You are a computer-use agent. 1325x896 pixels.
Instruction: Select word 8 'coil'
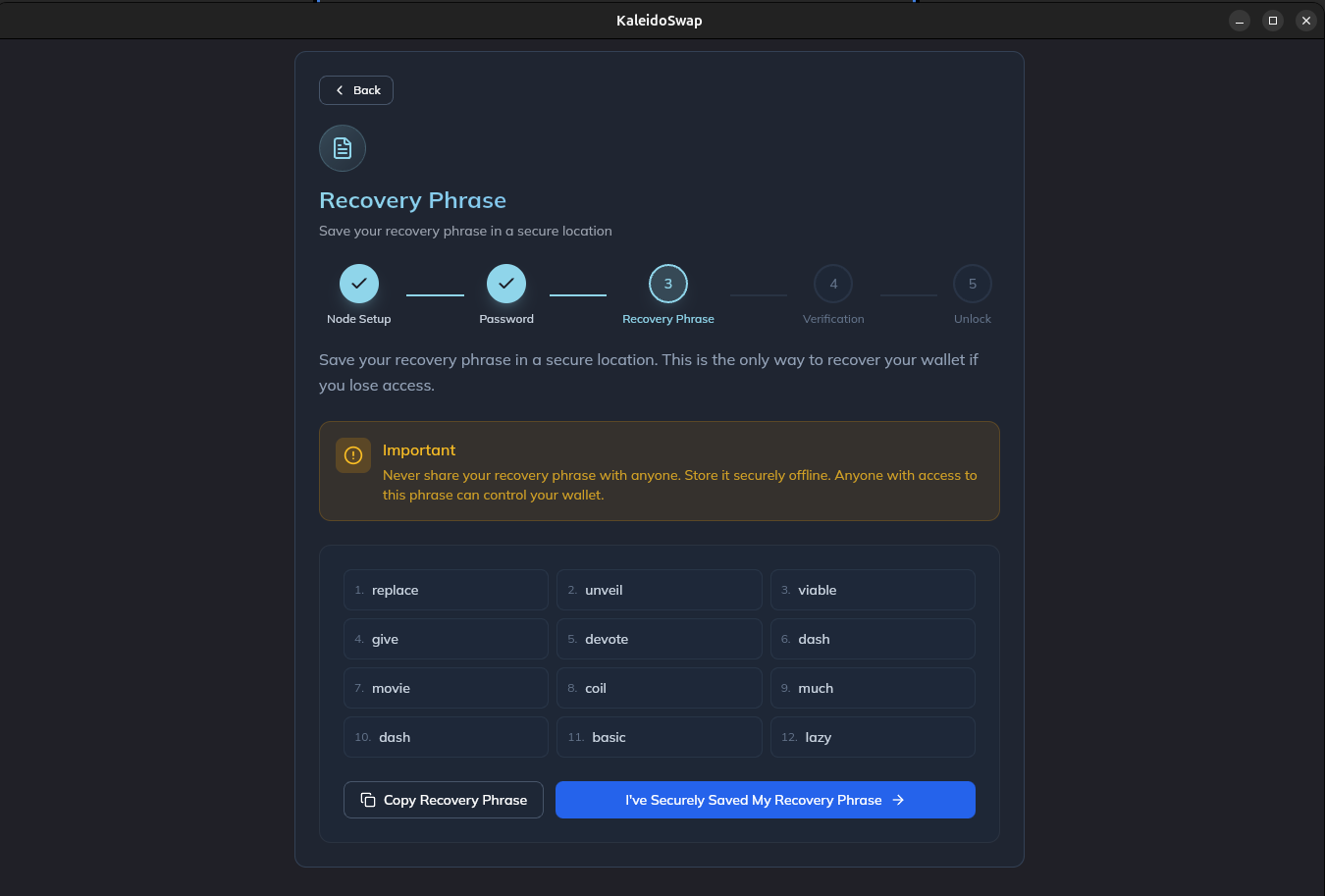click(660, 688)
